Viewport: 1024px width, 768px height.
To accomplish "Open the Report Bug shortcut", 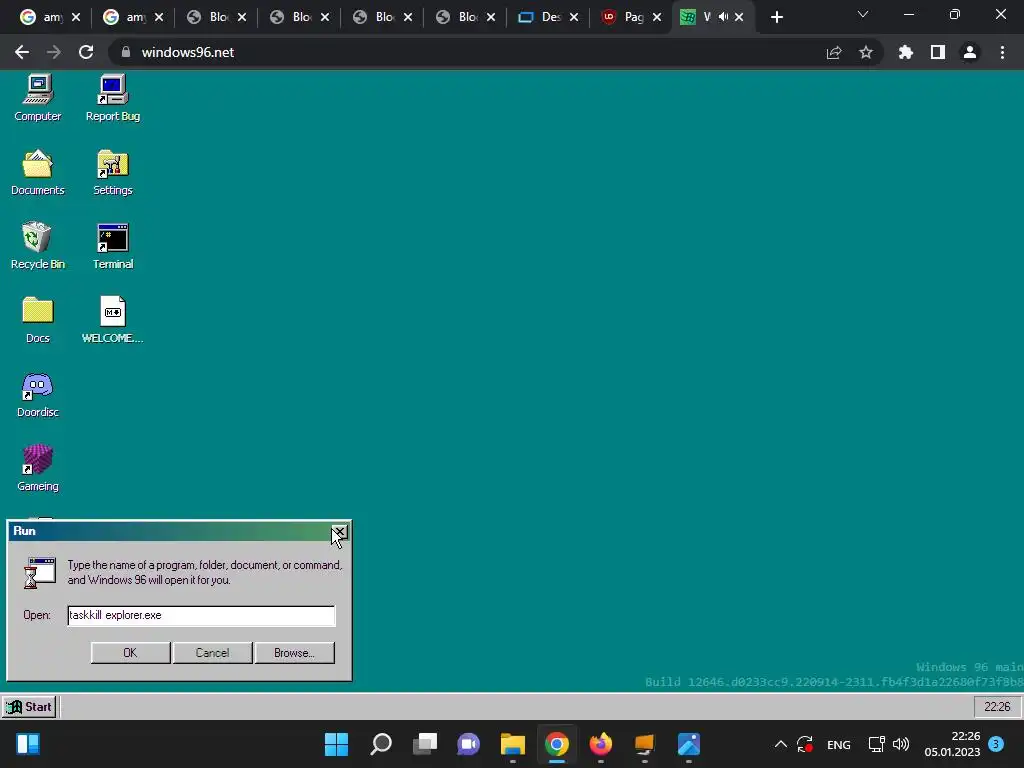I will tap(112, 98).
